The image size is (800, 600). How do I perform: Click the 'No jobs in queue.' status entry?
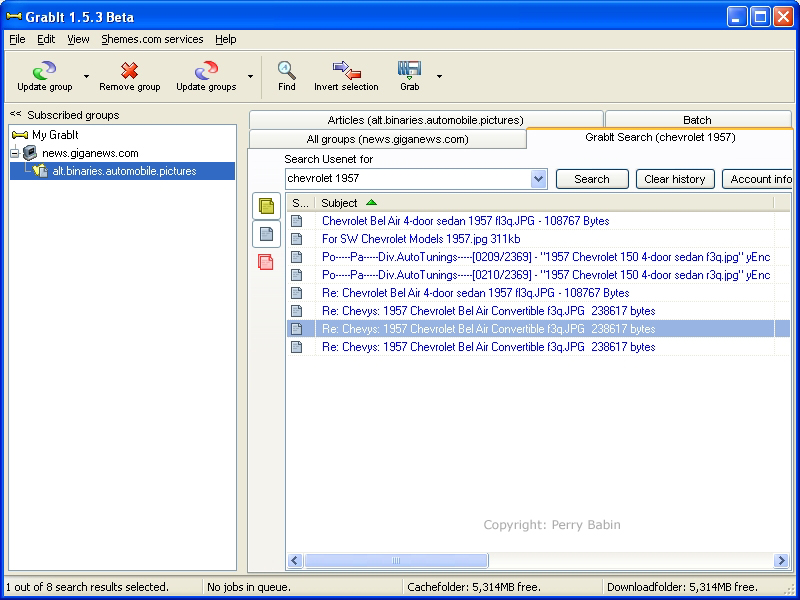pos(249,587)
